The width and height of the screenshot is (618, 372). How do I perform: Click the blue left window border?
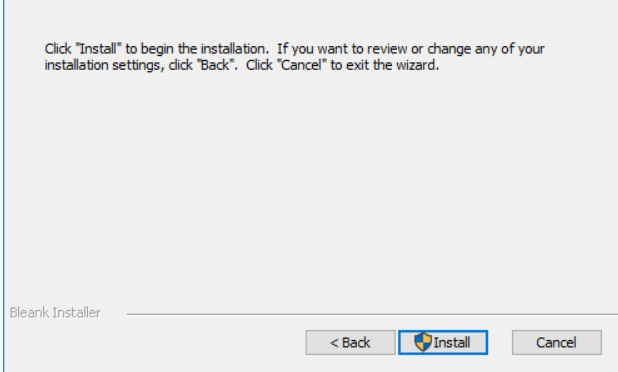click(x=4, y=186)
